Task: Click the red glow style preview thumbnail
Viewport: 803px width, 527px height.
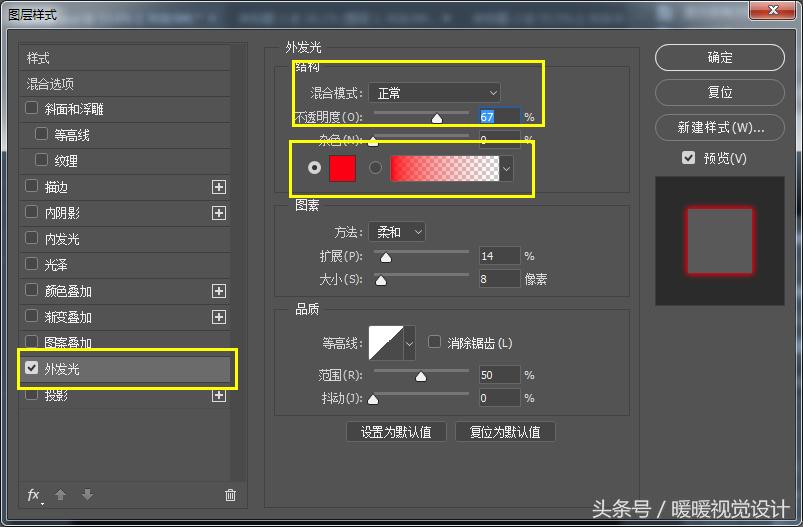Action: 720,241
